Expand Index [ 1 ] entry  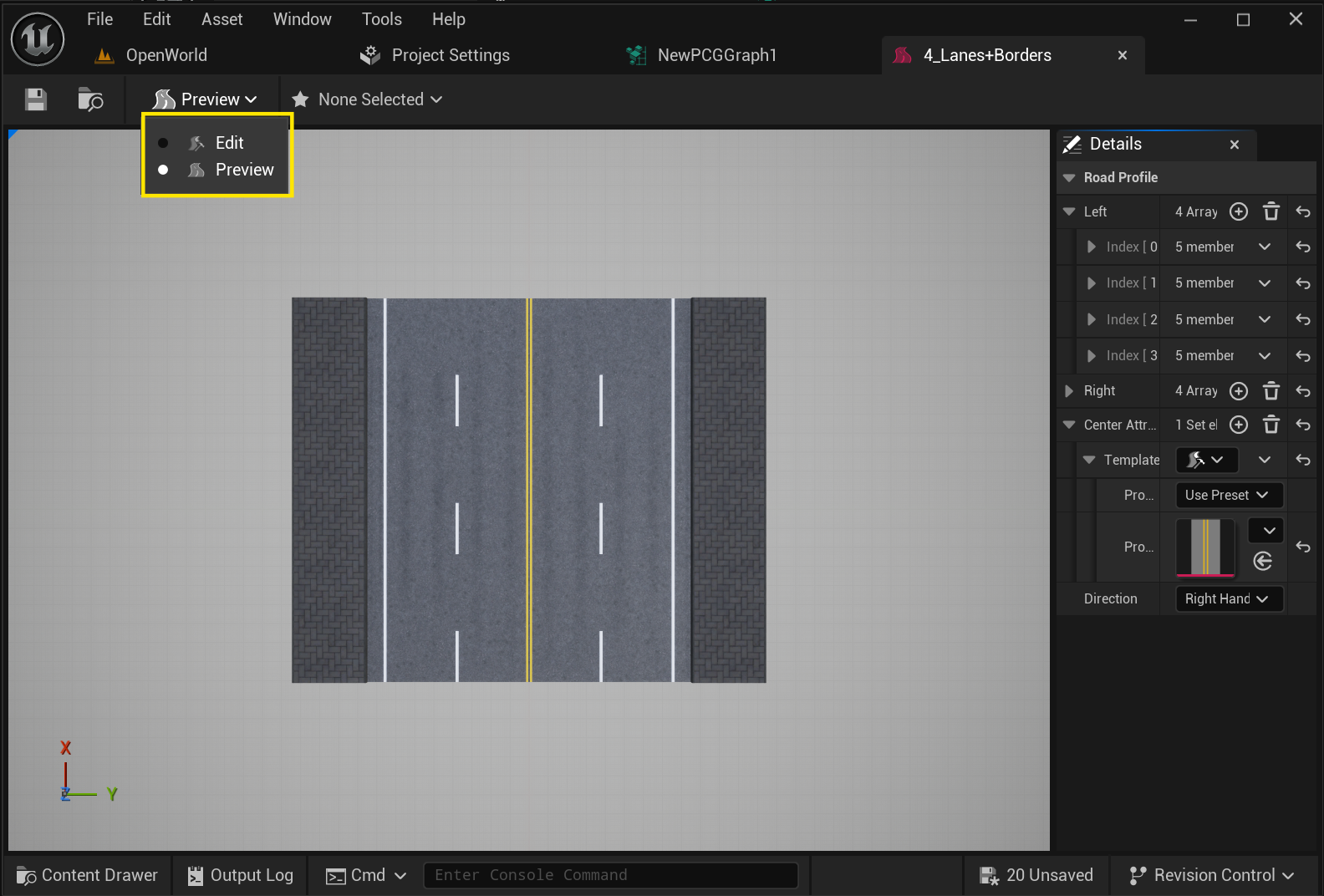pos(1091,283)
